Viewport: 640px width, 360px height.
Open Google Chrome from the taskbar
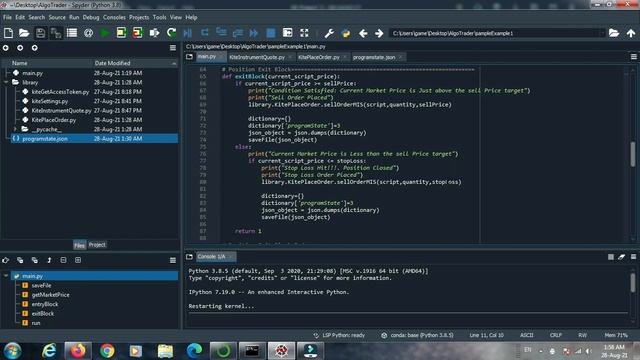(x=107, y=351)
